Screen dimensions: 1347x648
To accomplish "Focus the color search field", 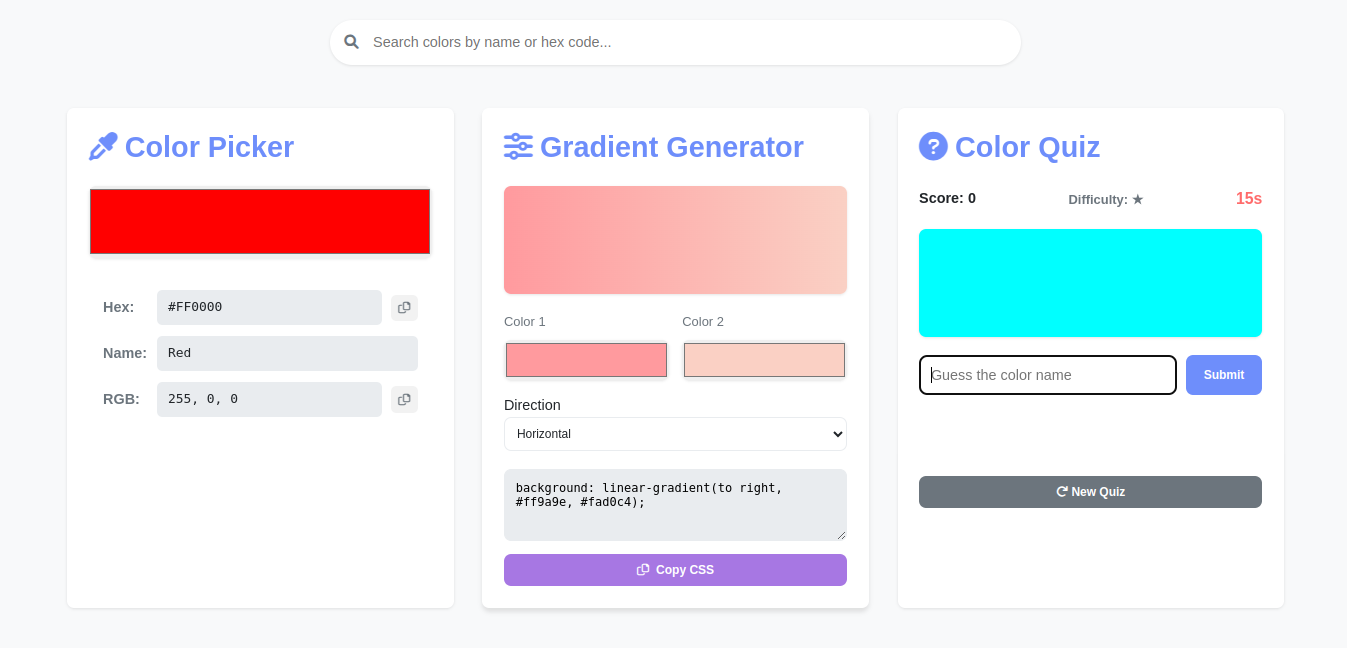I will (690, 42).
